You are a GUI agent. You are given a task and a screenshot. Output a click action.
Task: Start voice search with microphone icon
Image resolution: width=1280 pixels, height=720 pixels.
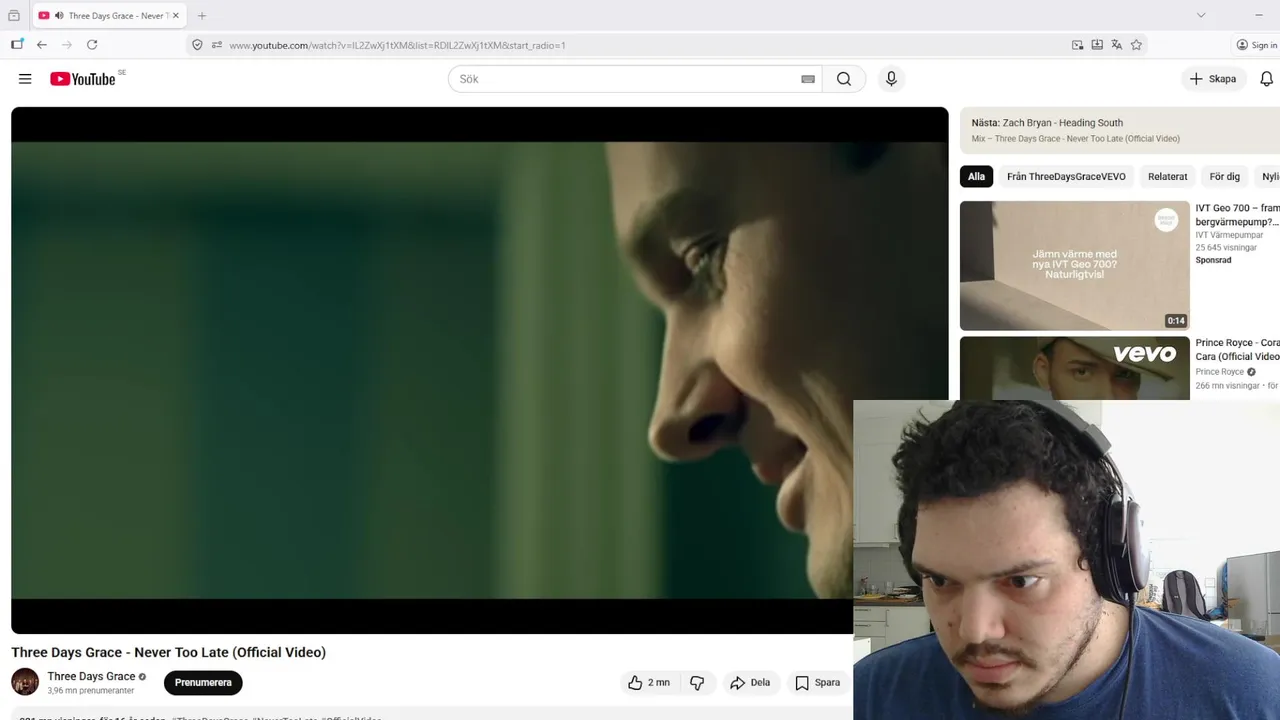(x=891, y=79)
